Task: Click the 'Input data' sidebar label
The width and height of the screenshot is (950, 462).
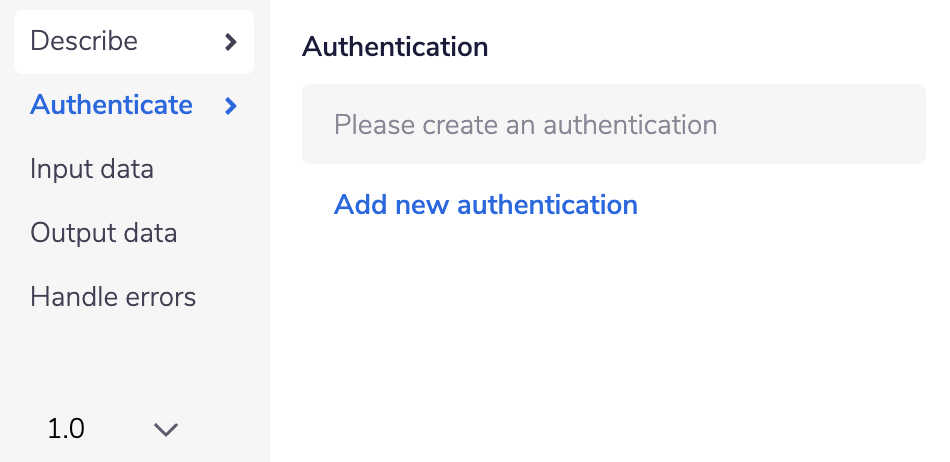Action: point(92,169)
